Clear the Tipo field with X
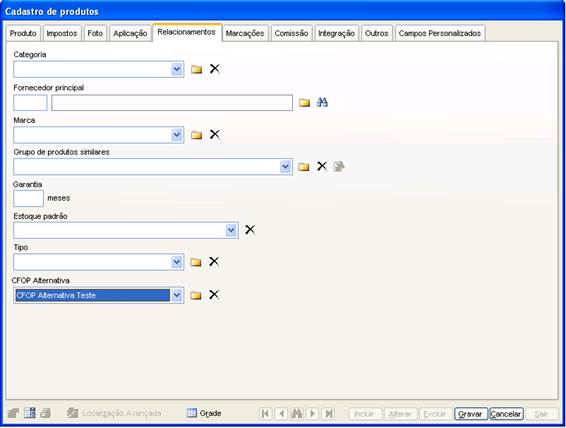566x428 pixels. 214,262
